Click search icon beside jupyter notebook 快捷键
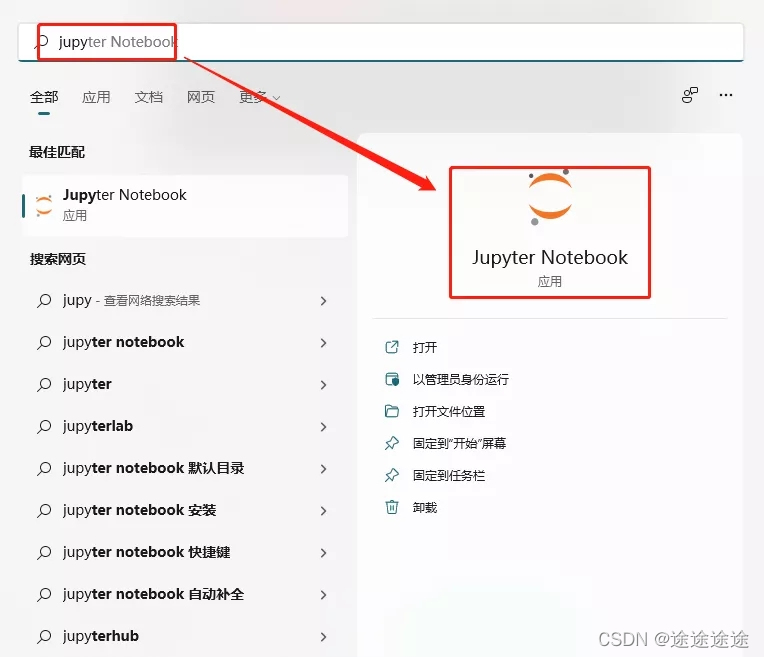 click(x=44, y=552)
